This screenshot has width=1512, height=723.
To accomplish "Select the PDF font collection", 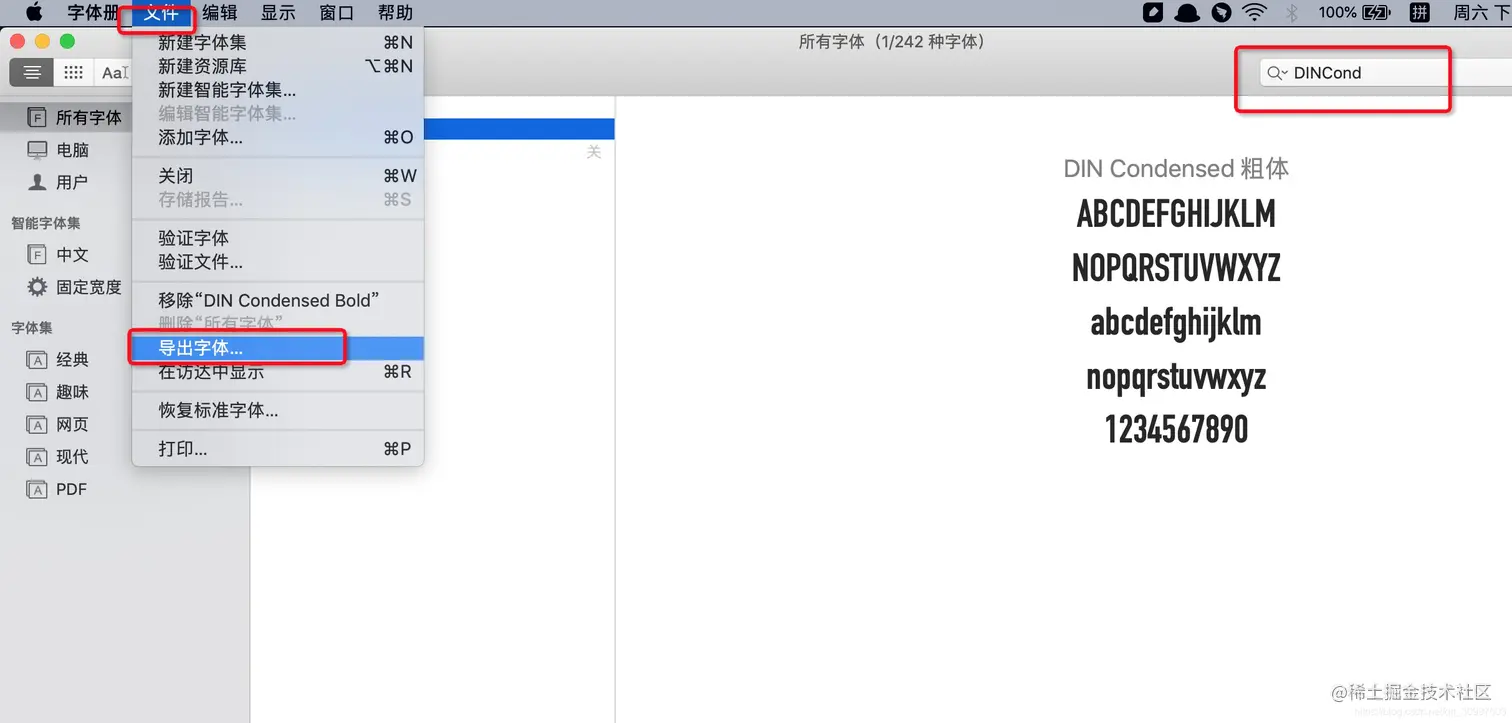I will (71, 489).
